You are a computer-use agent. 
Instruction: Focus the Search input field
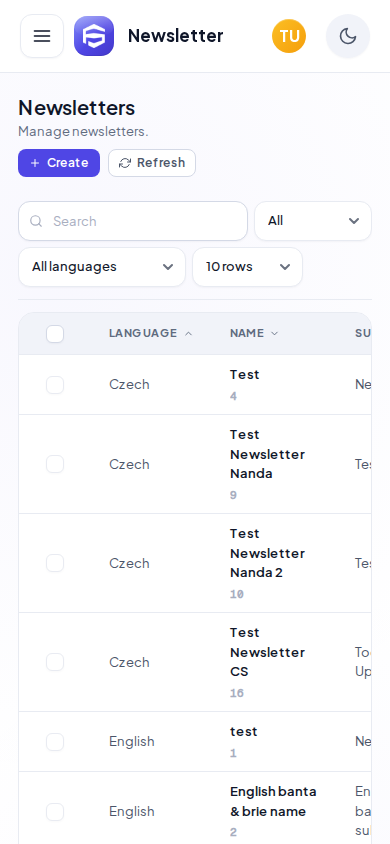click(133, 221)
